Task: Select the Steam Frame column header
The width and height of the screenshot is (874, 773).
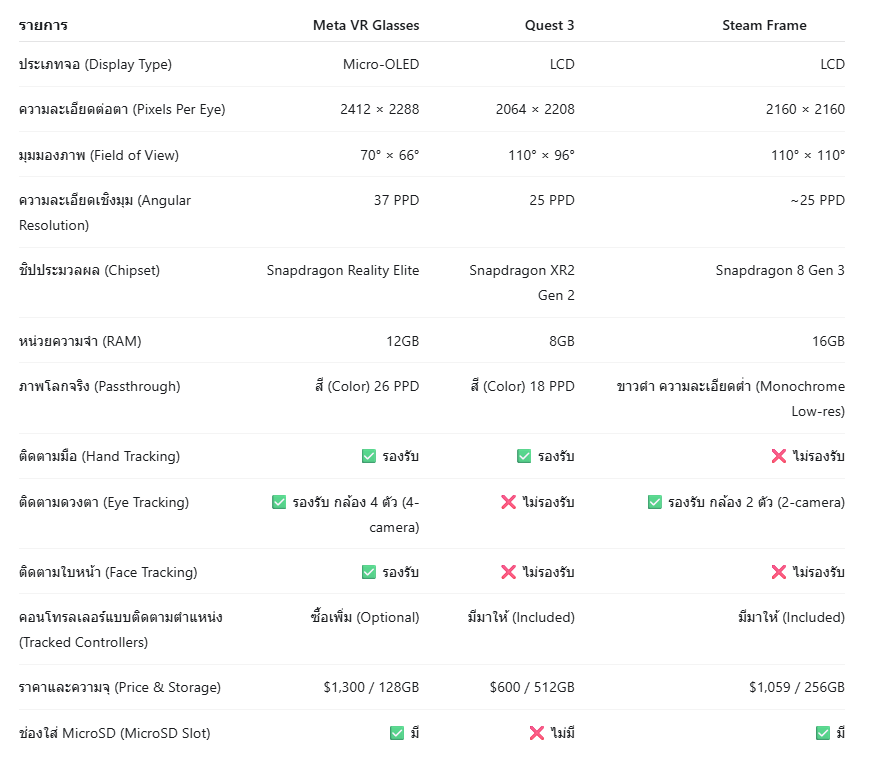Action: pos(764,25)
